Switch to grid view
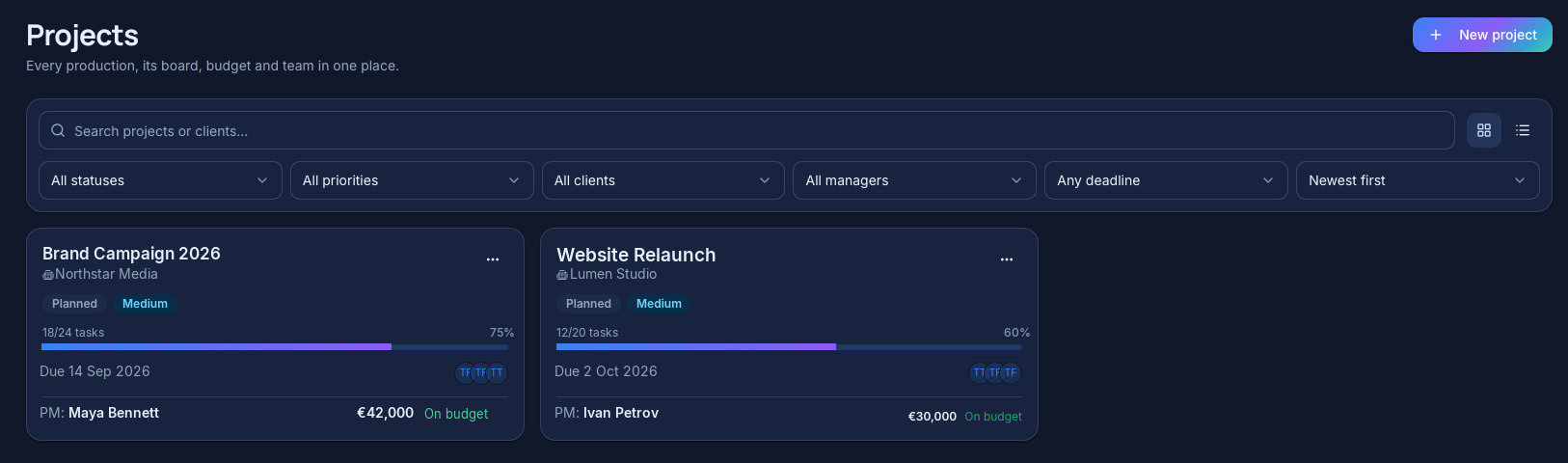Image resolution: width=1568 pixels, height=463 pixels. tap(1484, 130)
